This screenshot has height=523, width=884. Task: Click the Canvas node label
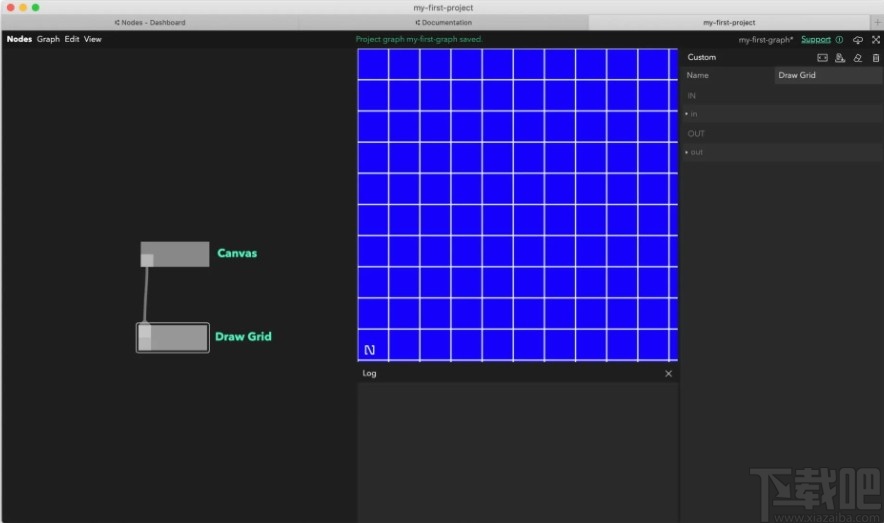237,253
